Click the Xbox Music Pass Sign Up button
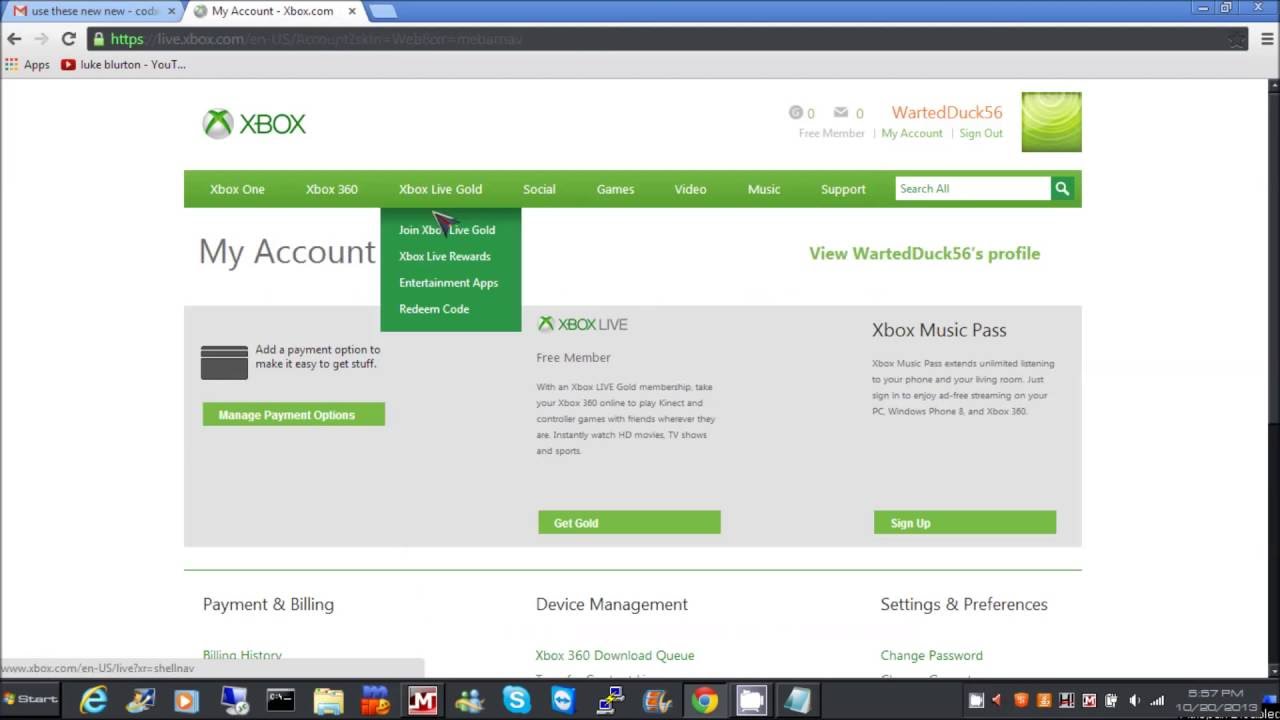The image size is (1280, 720). (x=965, y=522)
